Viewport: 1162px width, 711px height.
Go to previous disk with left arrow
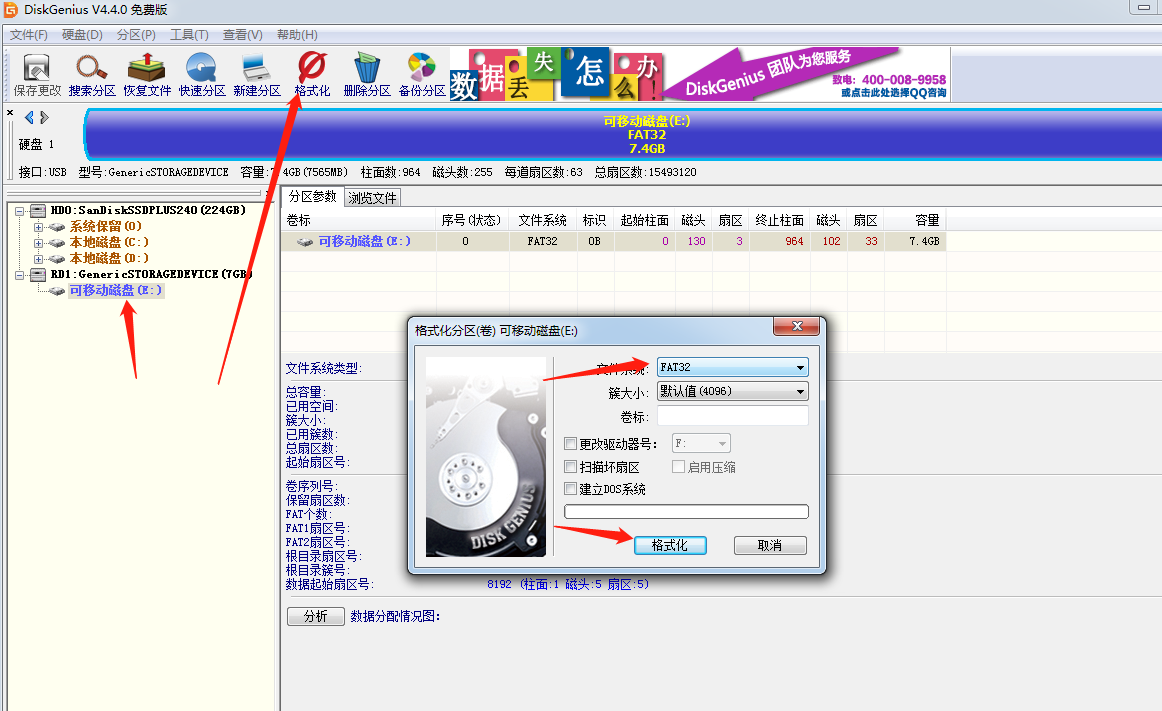29,117
